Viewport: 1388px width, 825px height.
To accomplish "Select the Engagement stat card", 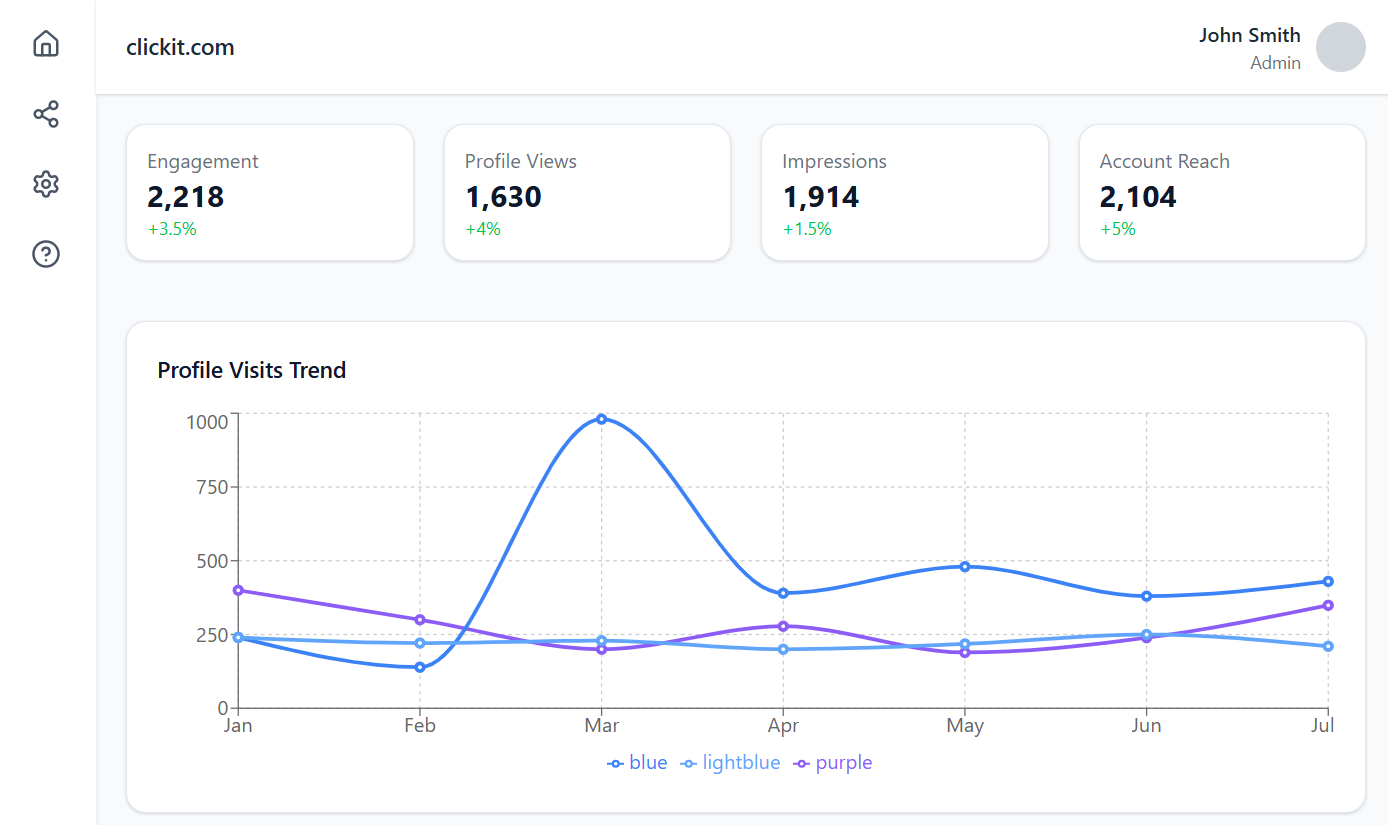I will (270, 193).
